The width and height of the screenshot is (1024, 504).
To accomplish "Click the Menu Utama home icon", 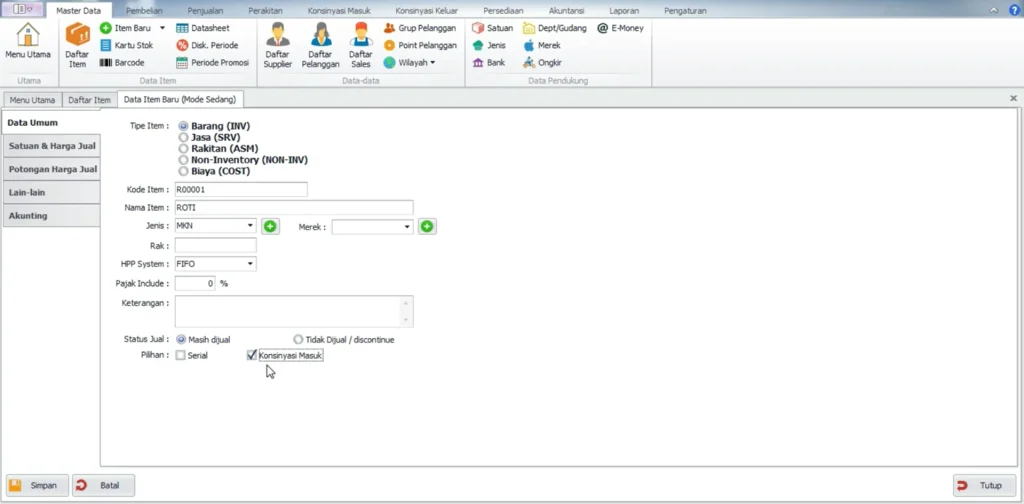I will tap(28, 44).
